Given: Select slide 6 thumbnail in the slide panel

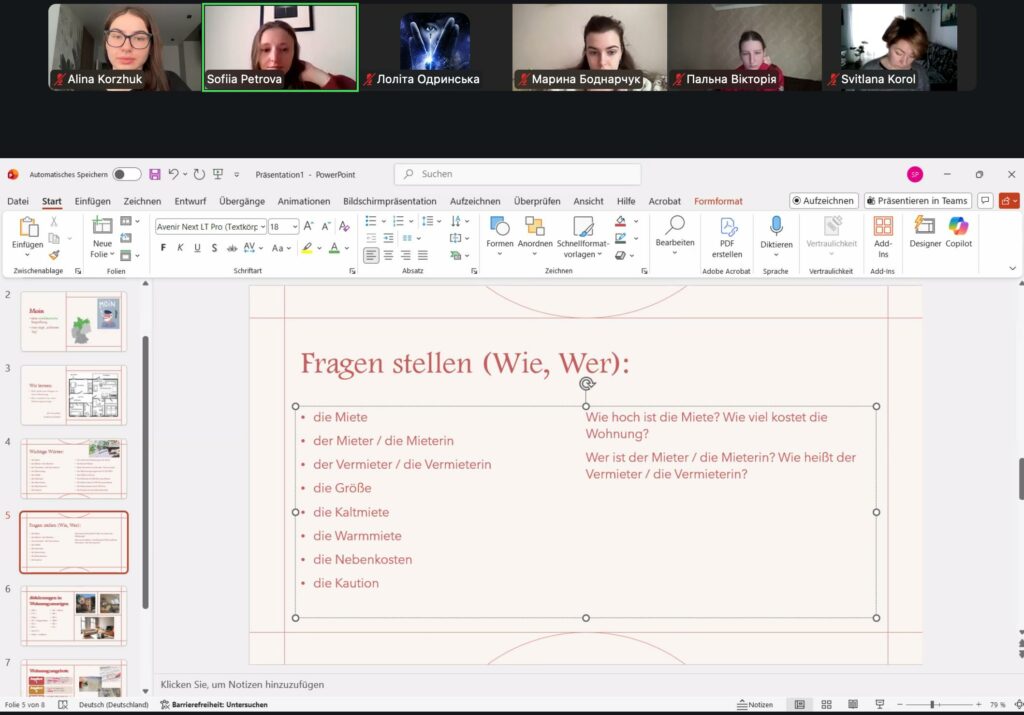Looking at the screenshot, I should coord(74,615).
